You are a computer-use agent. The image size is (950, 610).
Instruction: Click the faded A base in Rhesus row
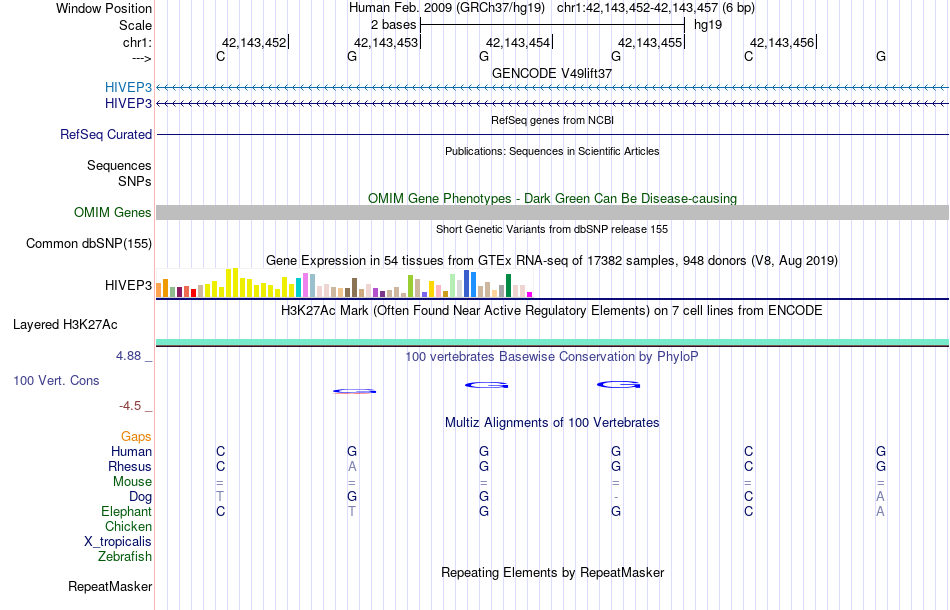tap(352, 466)
